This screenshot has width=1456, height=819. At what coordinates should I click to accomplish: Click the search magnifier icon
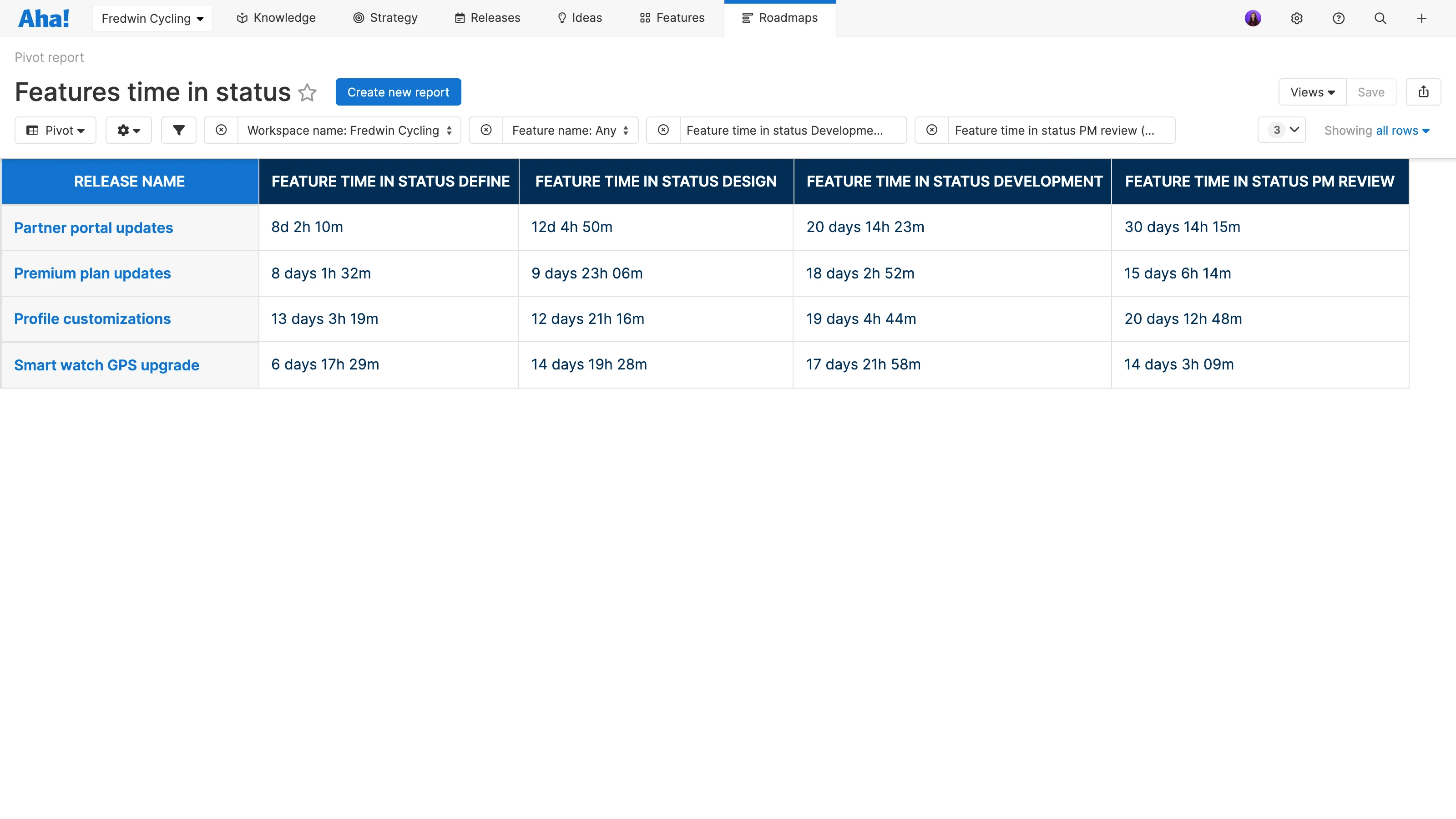tap(1380, 18)
